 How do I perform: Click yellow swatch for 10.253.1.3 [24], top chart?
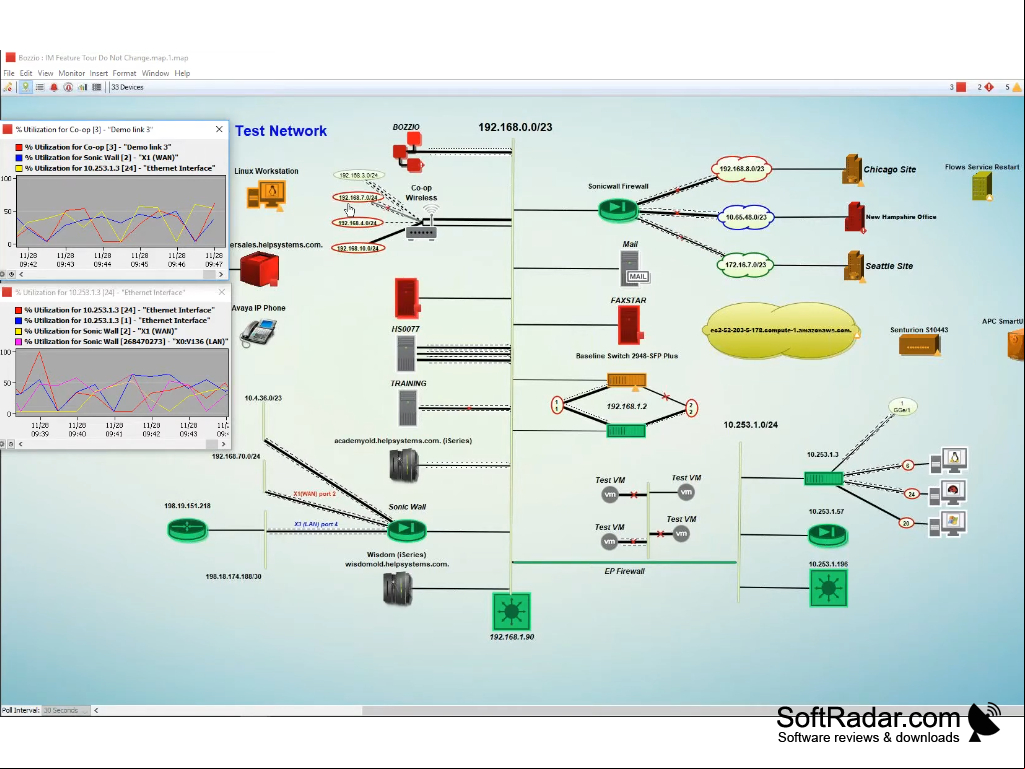[19, 168]
